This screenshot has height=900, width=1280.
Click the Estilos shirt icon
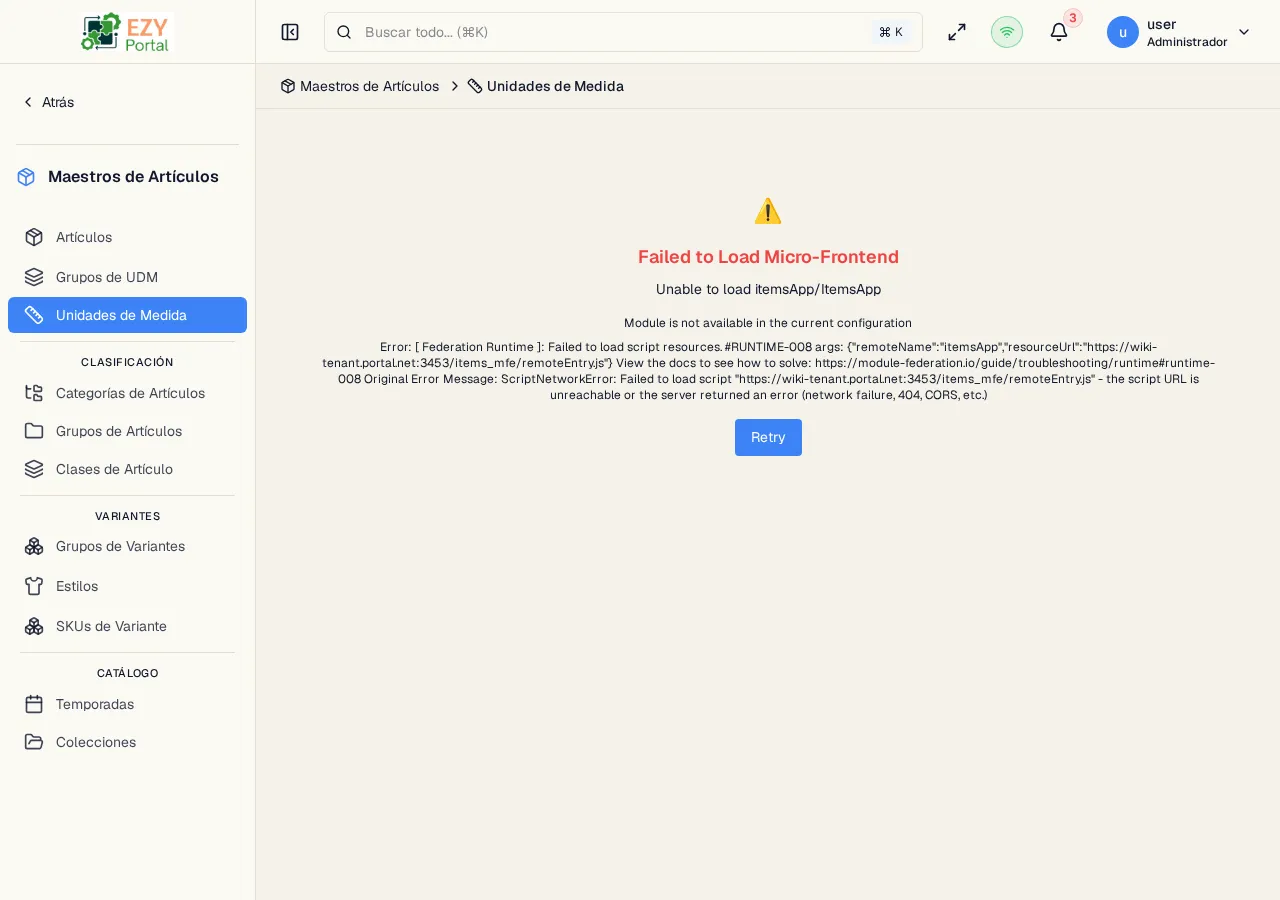coord(34,586)
